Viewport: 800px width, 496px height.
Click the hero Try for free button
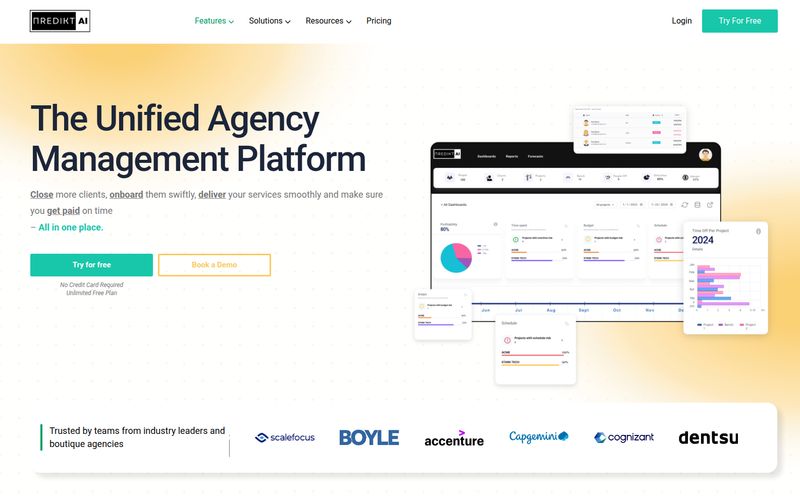click(91, 265)
